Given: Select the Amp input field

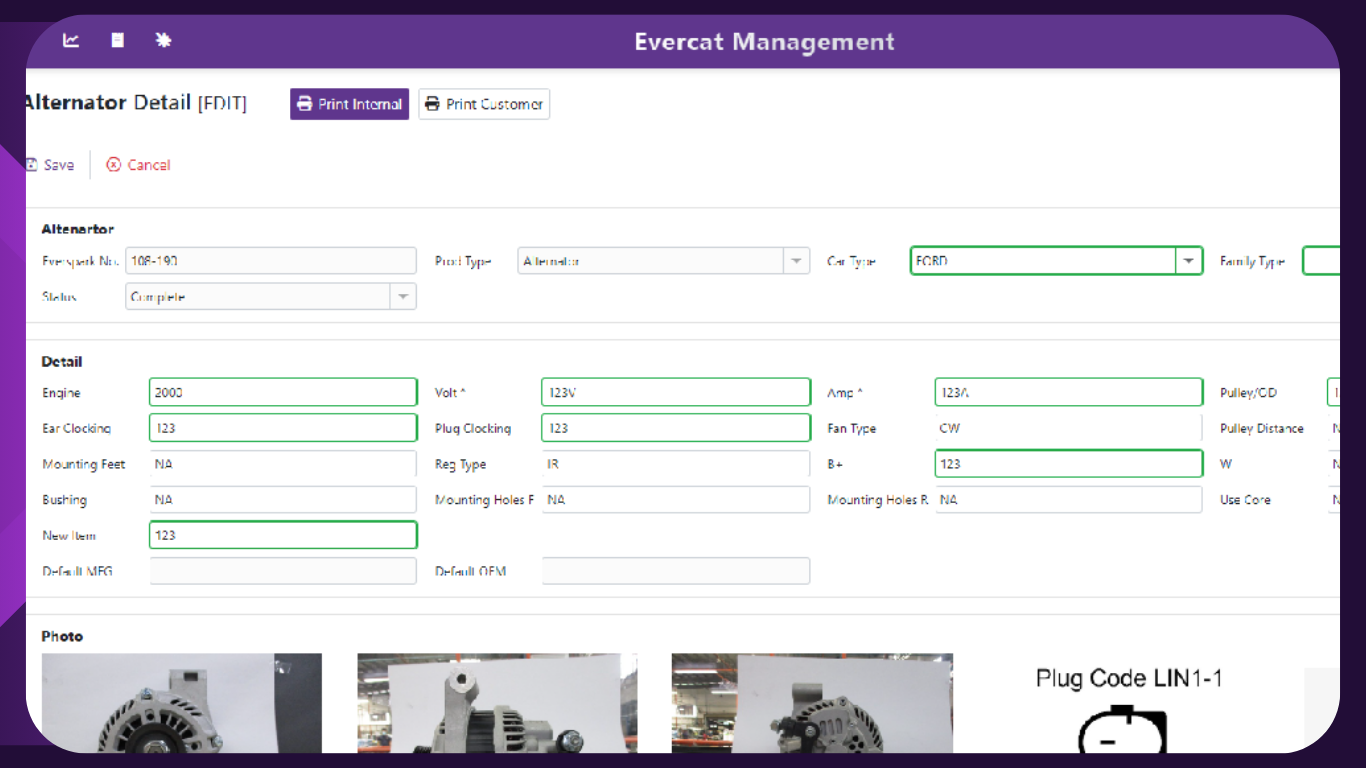Looking at the screenshot, I should [x=1068, y=393].
